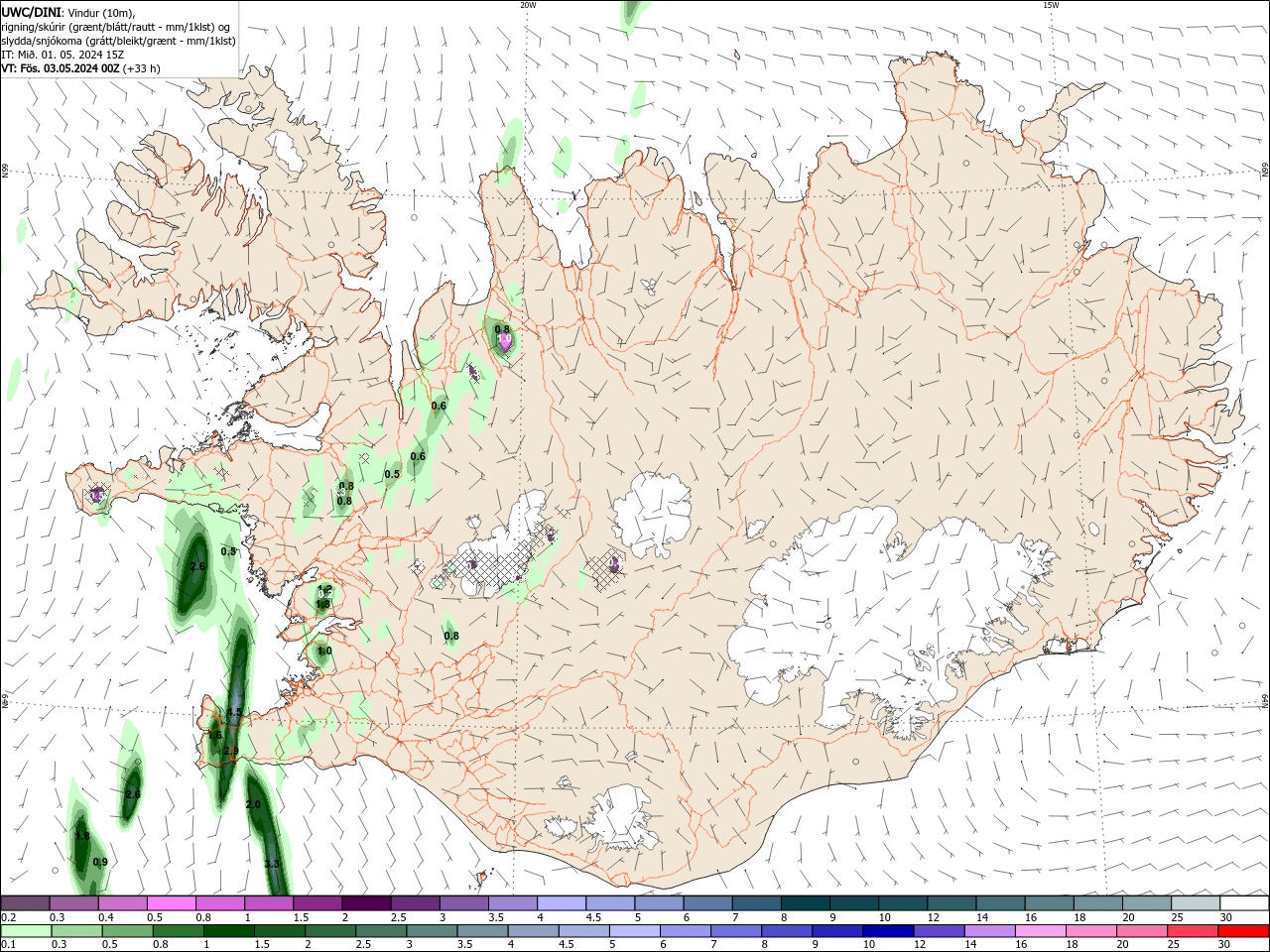Pick the light pink 16 rain-scale swatch

[x=1039, y=931]
